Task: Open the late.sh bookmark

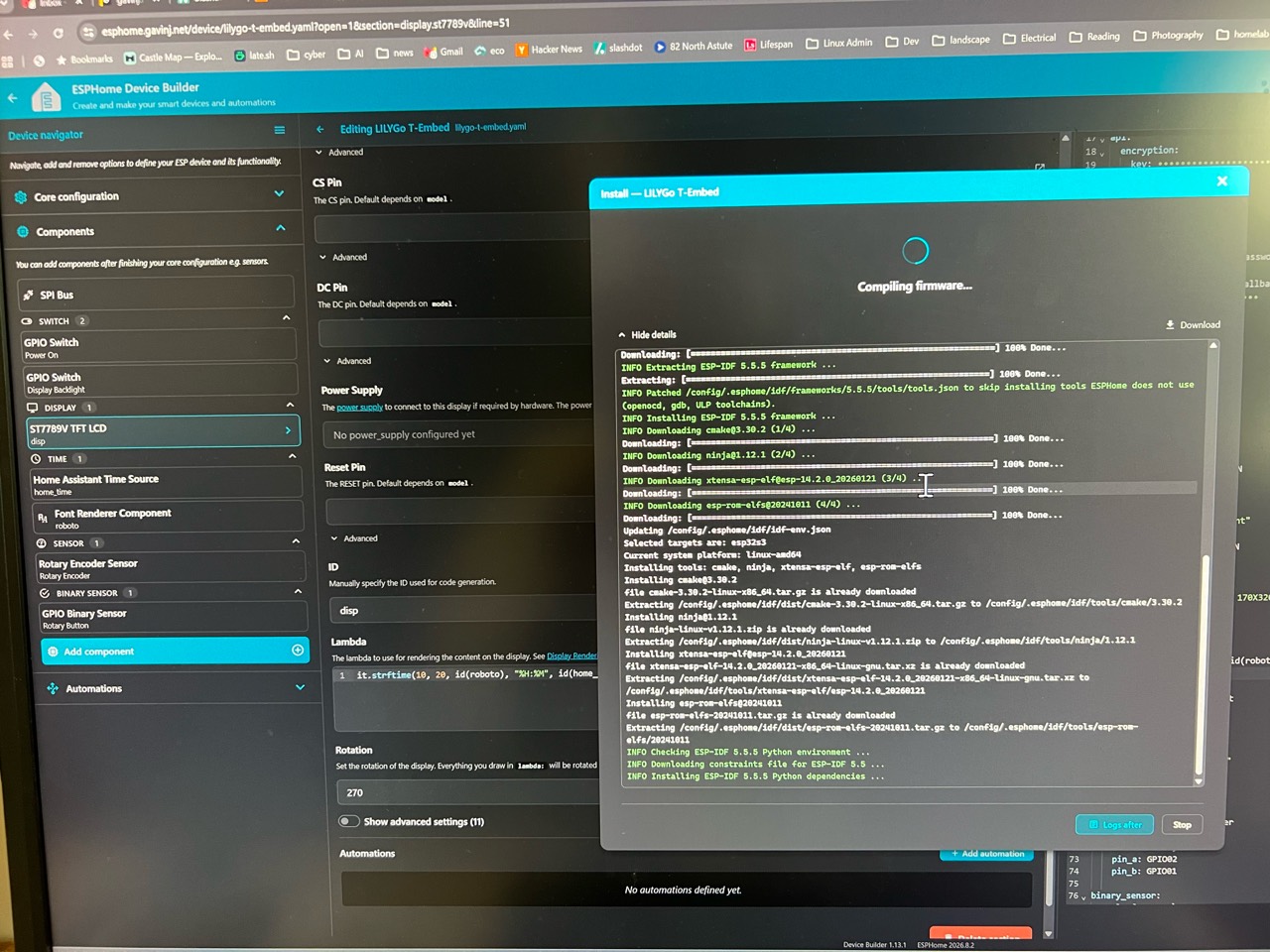Action: [x=254, y=56]
